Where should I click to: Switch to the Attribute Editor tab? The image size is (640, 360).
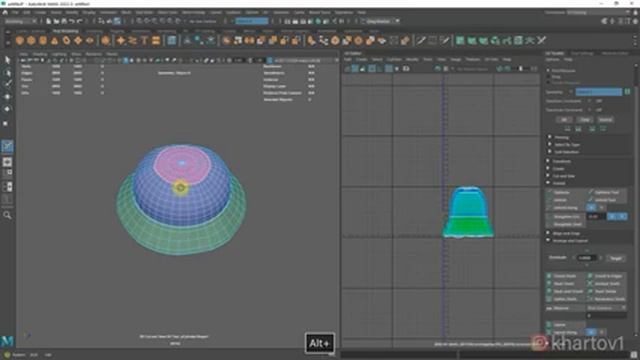pos(615,53)
